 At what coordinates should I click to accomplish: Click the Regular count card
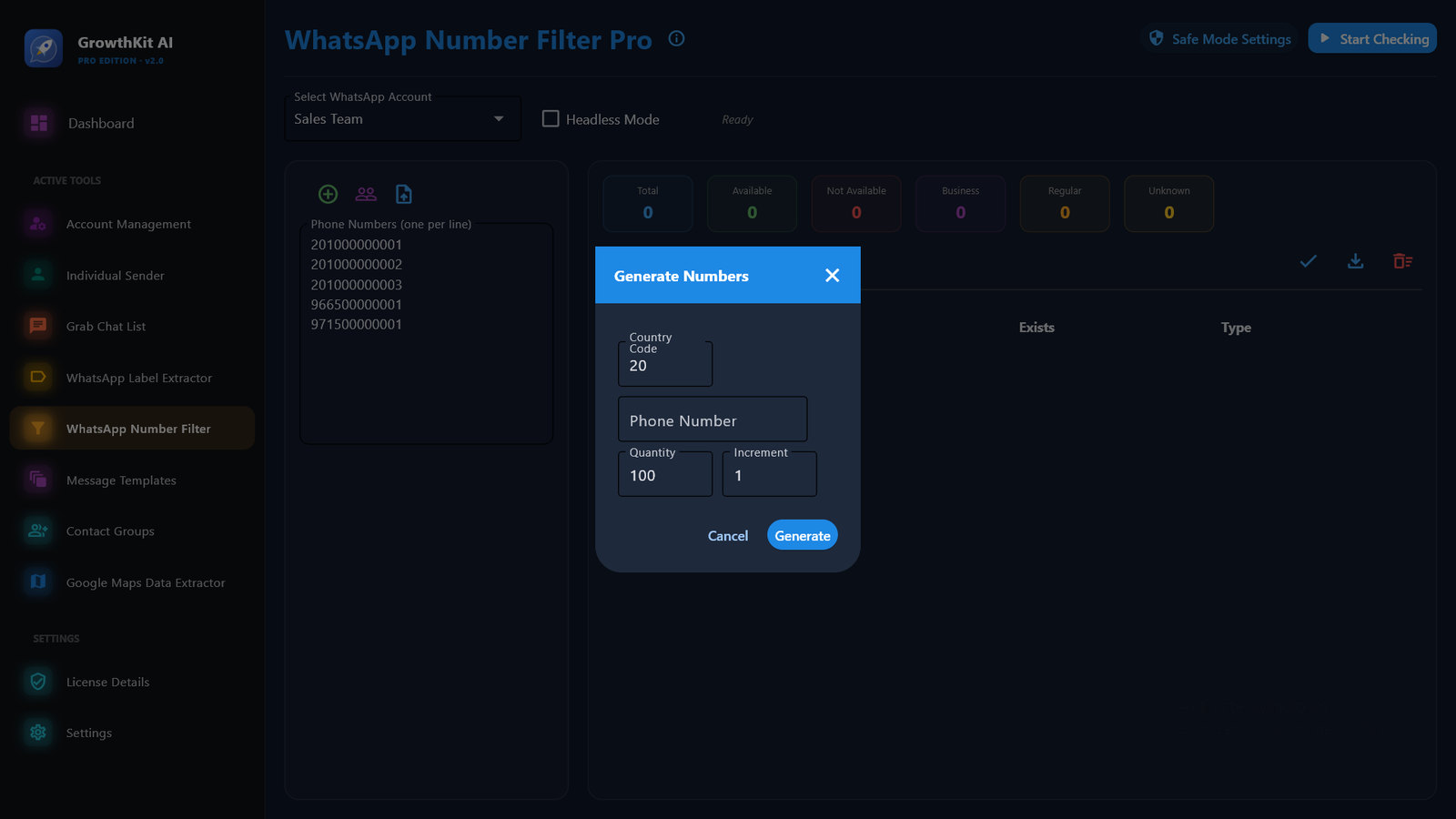tap(1065, 203)
